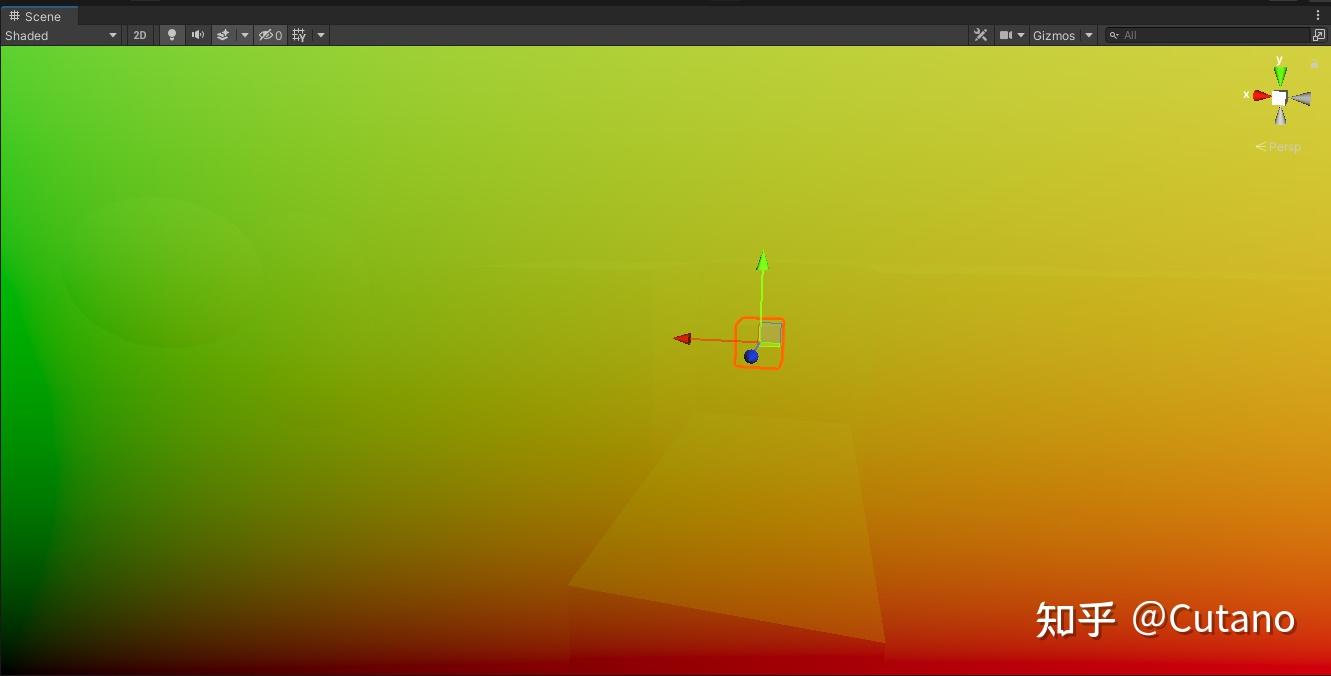Toggle the grid visibility icon
The height and width of the screenshot is (676, 1331).
[296, 35]
